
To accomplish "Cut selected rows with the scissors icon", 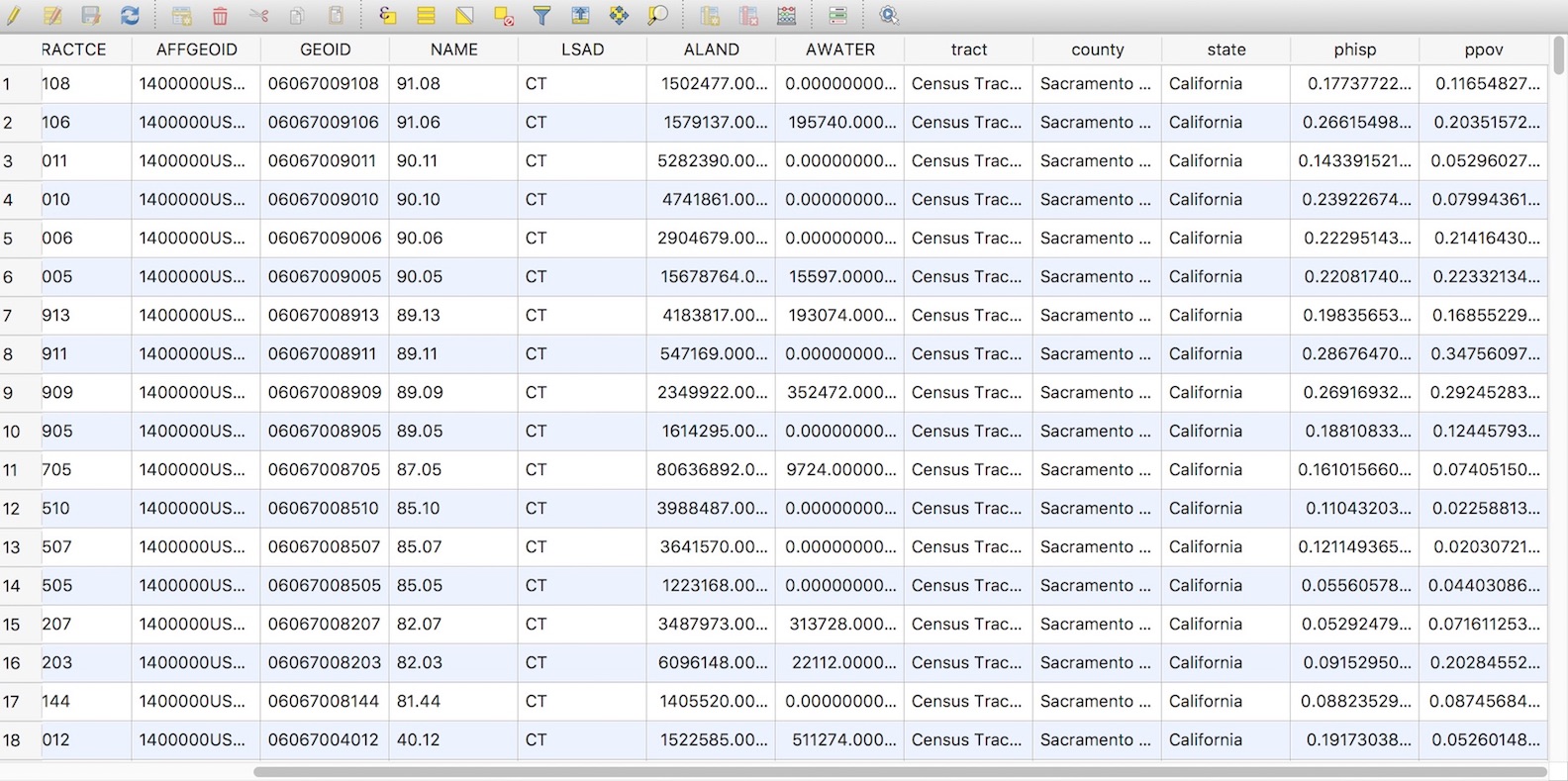I will [x=258, y=15].
